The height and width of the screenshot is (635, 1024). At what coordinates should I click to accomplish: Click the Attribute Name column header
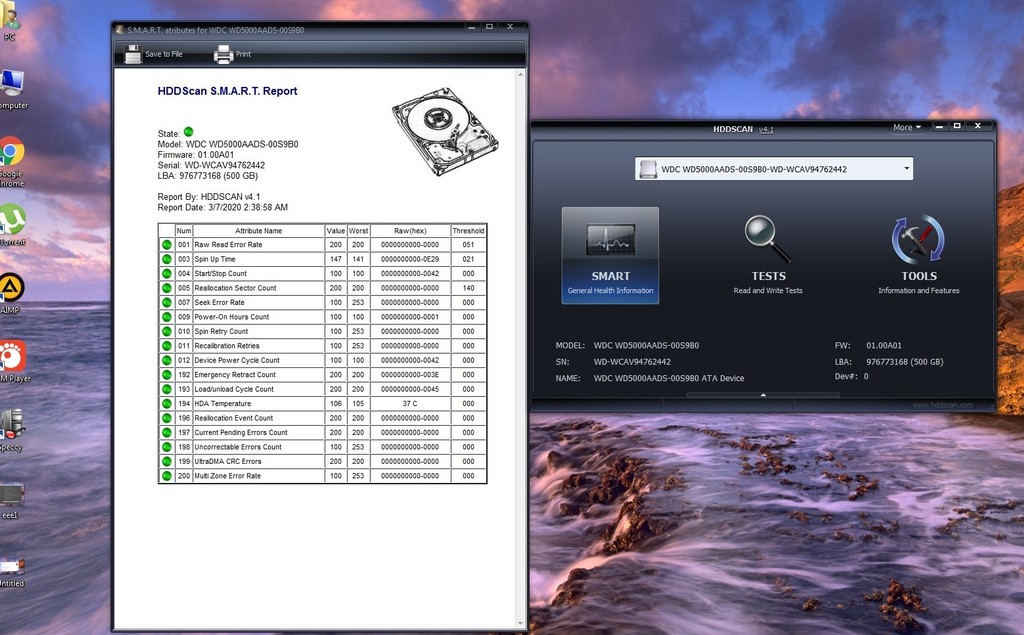point(259,231)
